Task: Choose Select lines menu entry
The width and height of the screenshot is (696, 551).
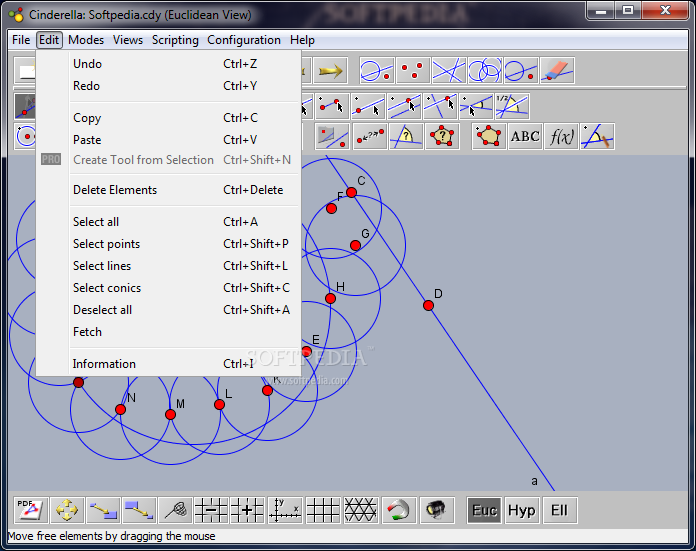Action: 168,266
